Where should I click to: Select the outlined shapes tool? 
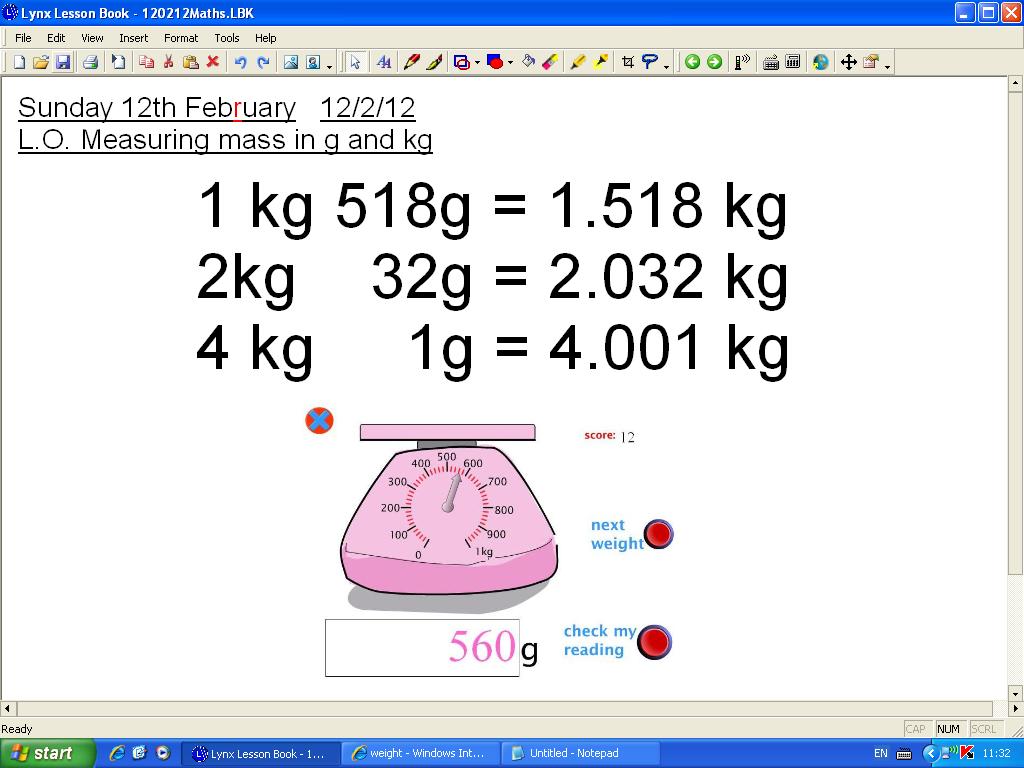(x=462, y=62)
